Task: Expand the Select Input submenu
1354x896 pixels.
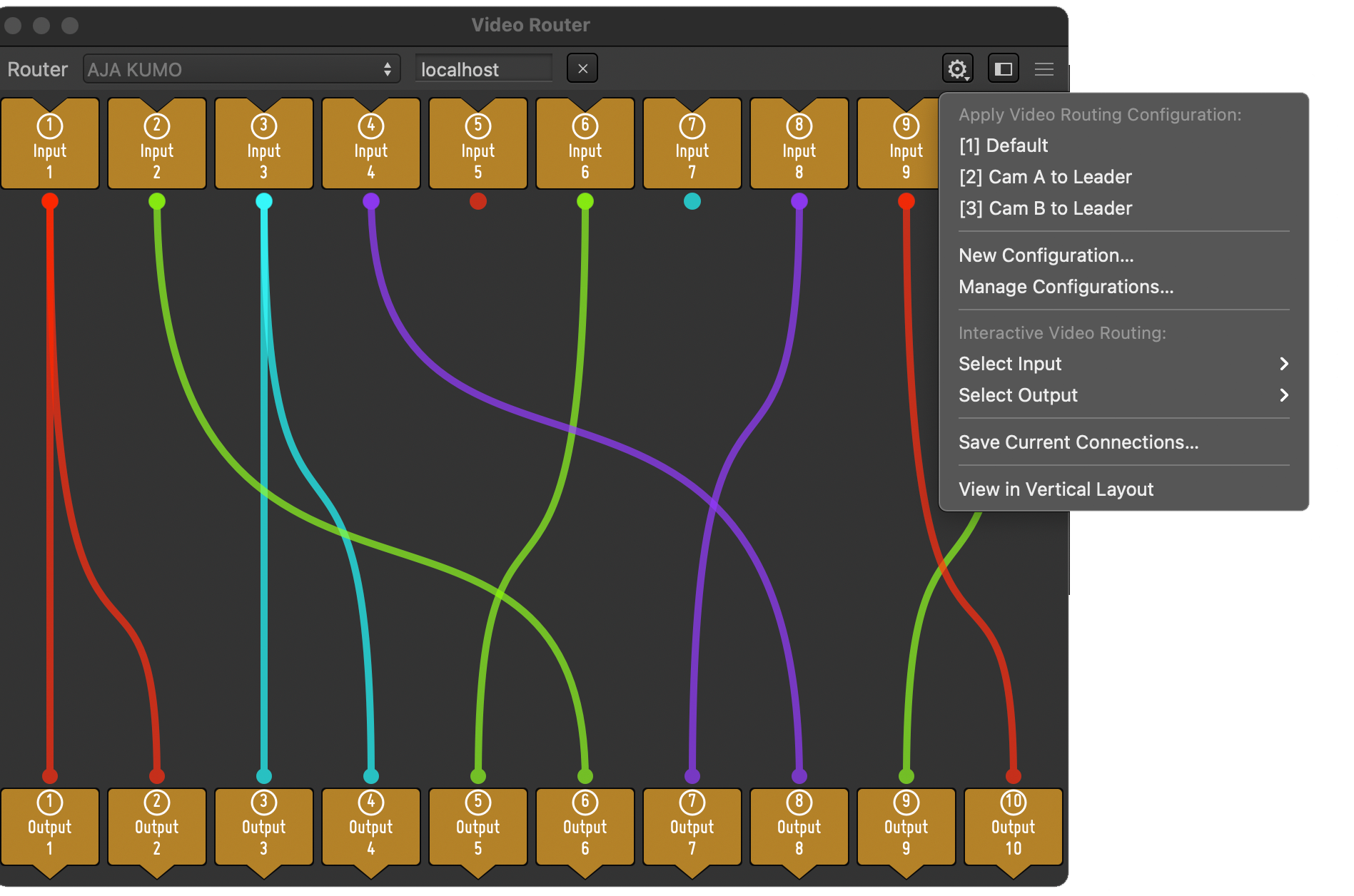Action: [x=1123, y=364]
